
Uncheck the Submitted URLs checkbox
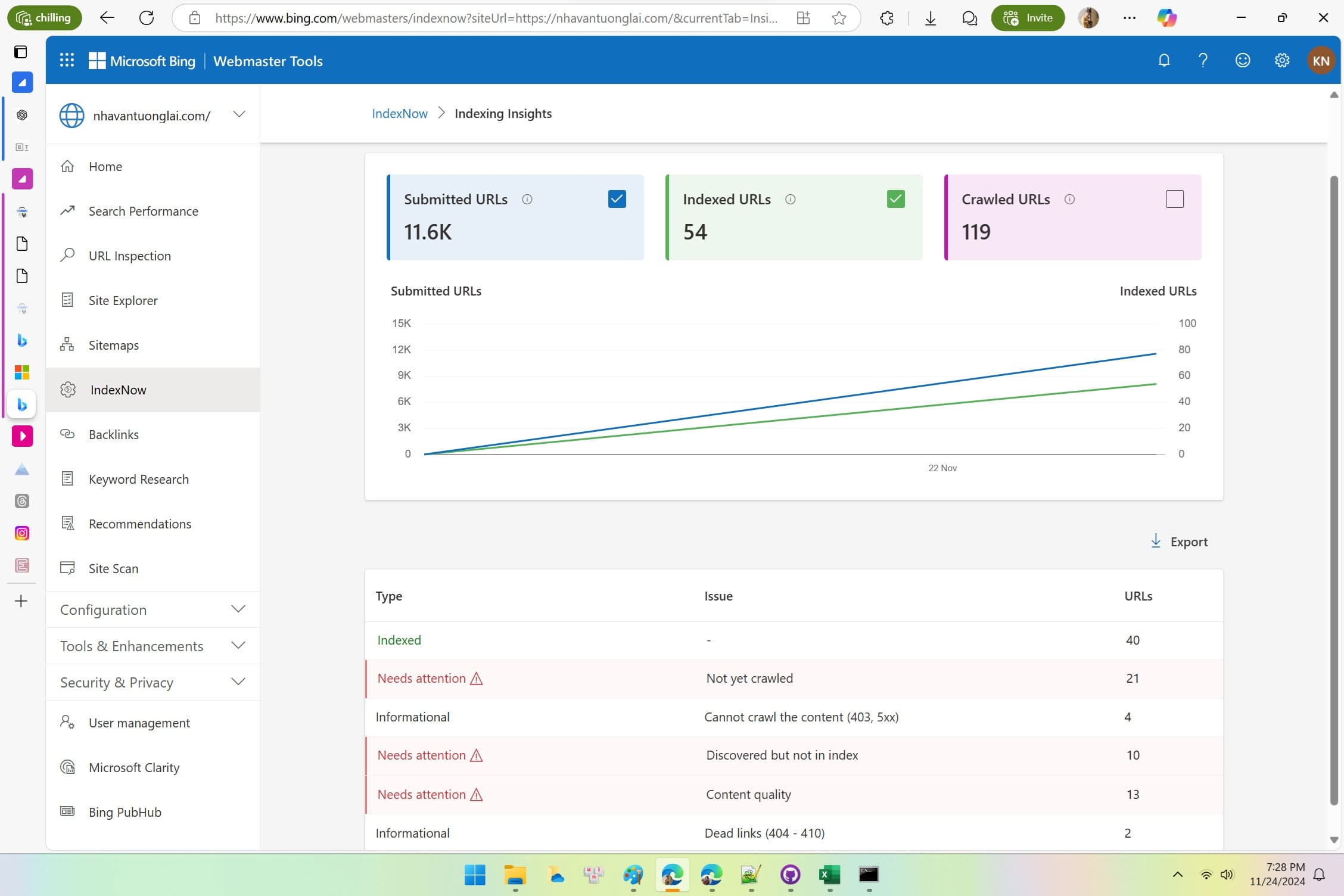(x=617, y=199)
